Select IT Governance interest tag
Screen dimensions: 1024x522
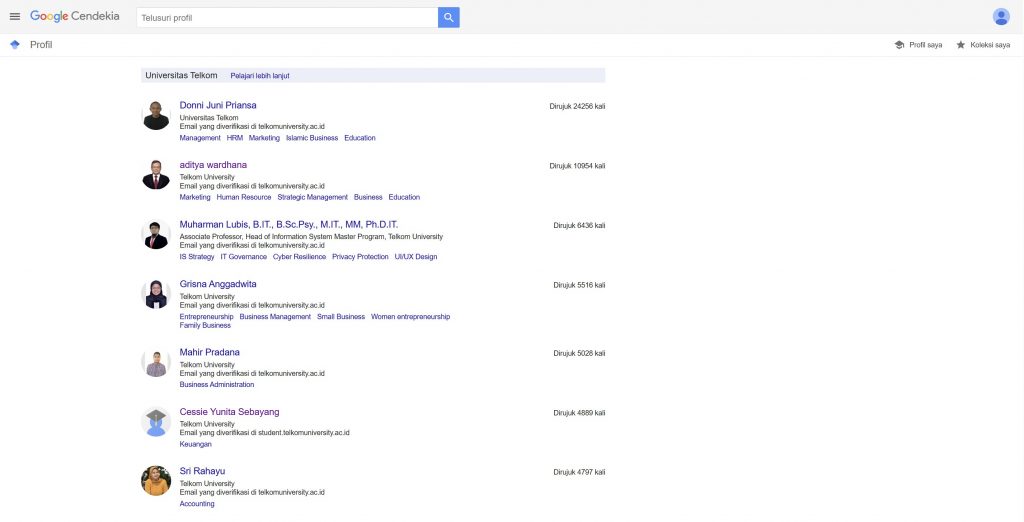[x=244, y=257]
